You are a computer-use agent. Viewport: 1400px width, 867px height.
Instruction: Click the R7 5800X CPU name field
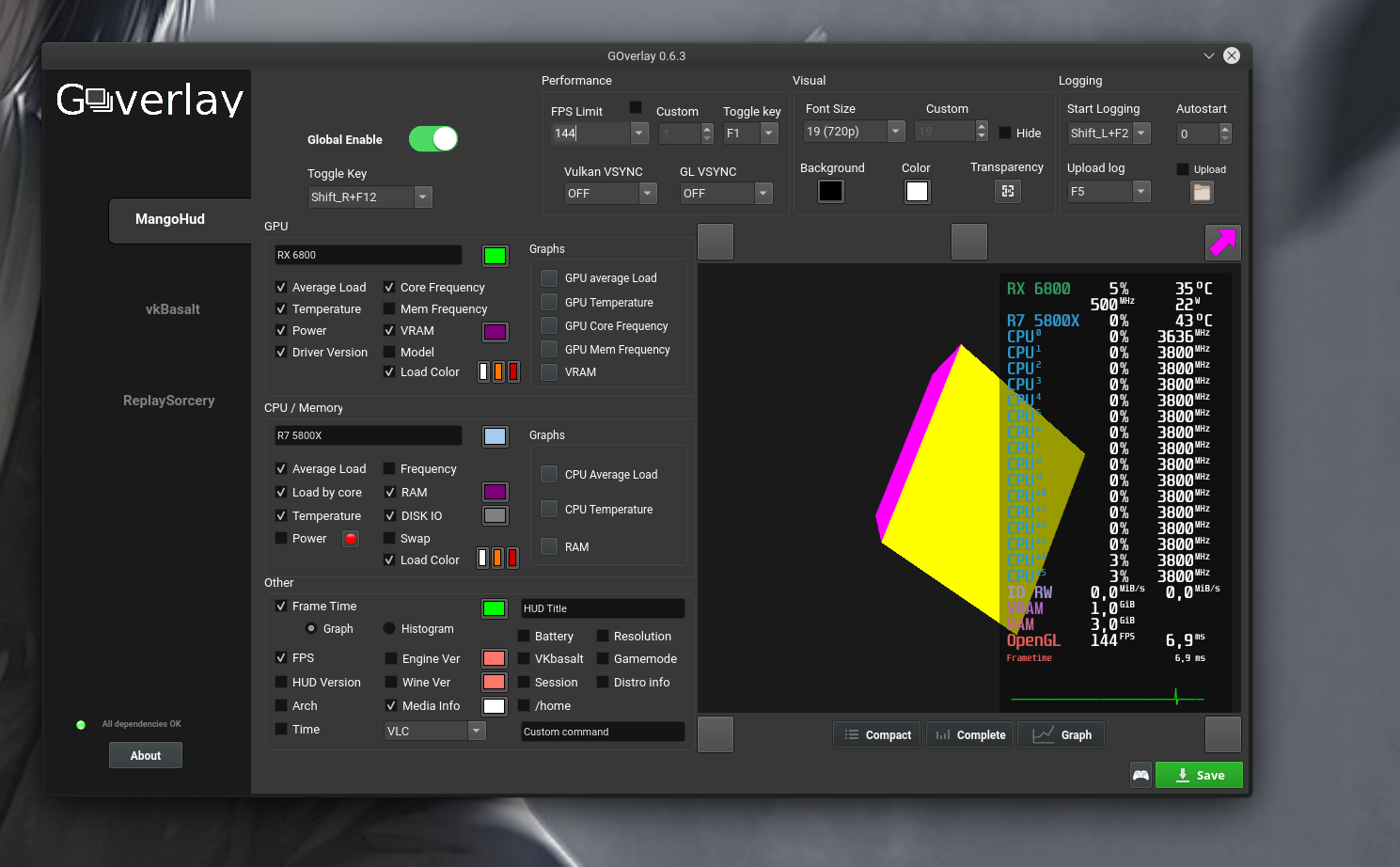coord(368,435)
